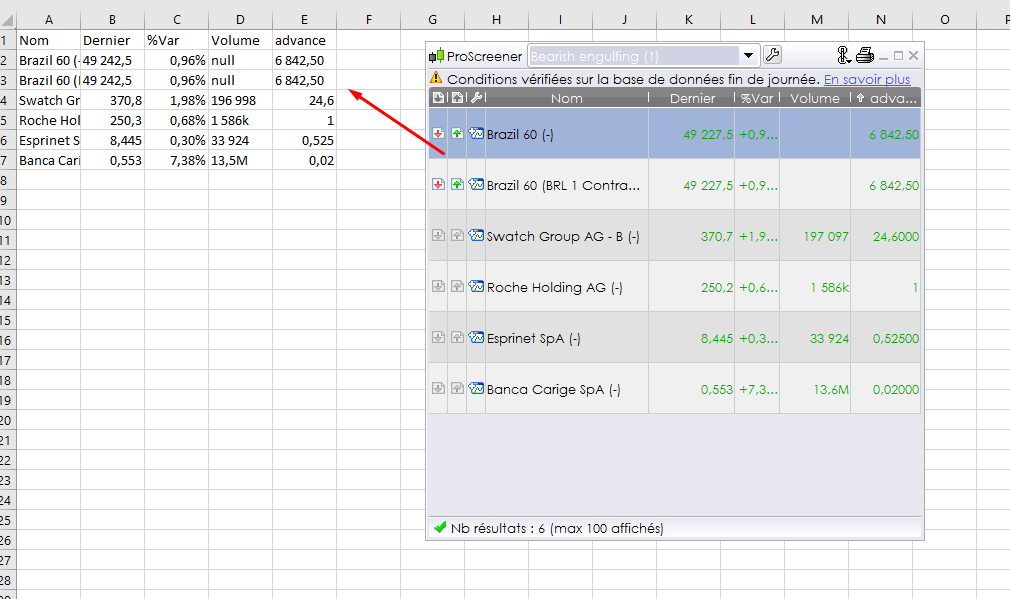Screen dimensions: 1010x599
Task: Open chart icon for Brazil 60 (-)
Action: pyautogui.click(x=476, y=133)
